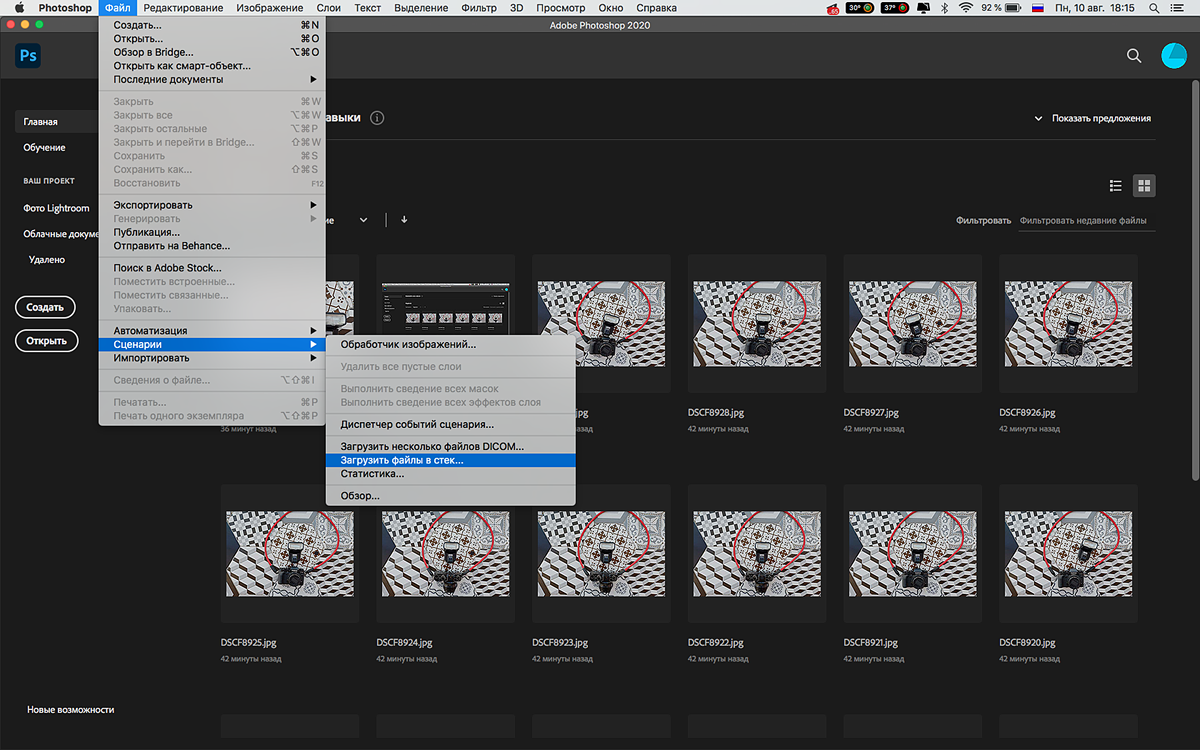
Task: Choose Публикация... menu item
Action: pyautogui.click(x=211, y=232)
